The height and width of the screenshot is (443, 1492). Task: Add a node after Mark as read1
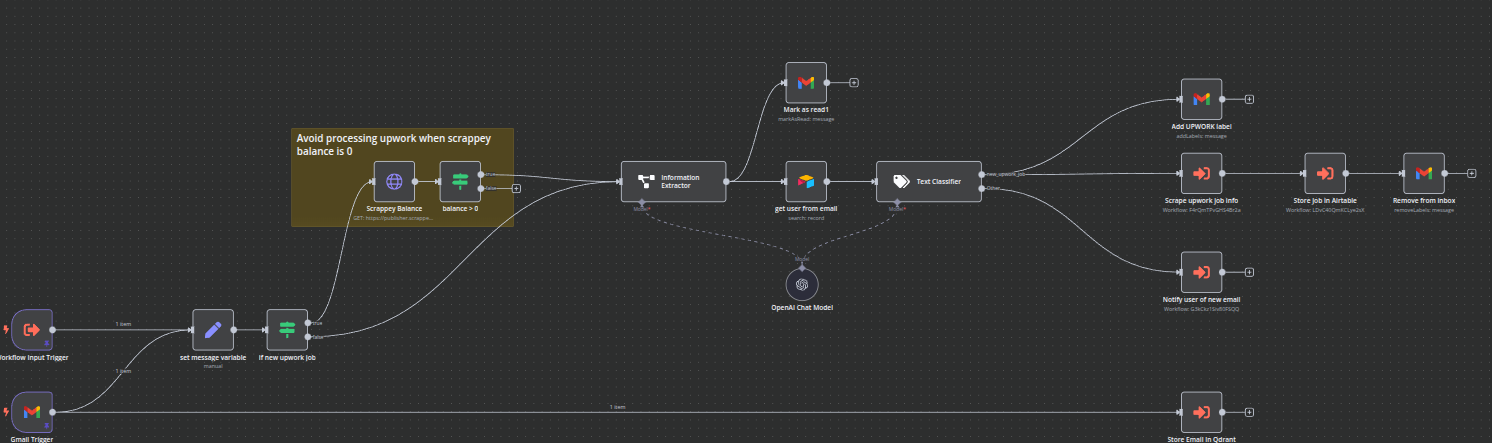(x=854, y=83)
